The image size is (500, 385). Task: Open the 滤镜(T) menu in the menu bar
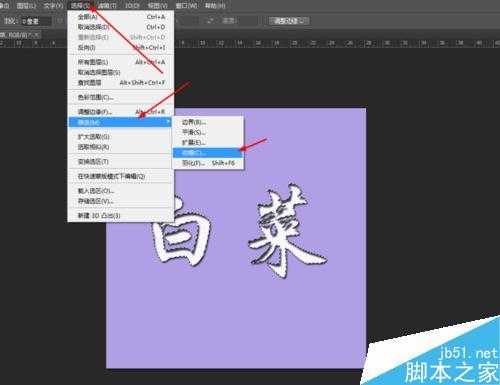tap(107, 6)
